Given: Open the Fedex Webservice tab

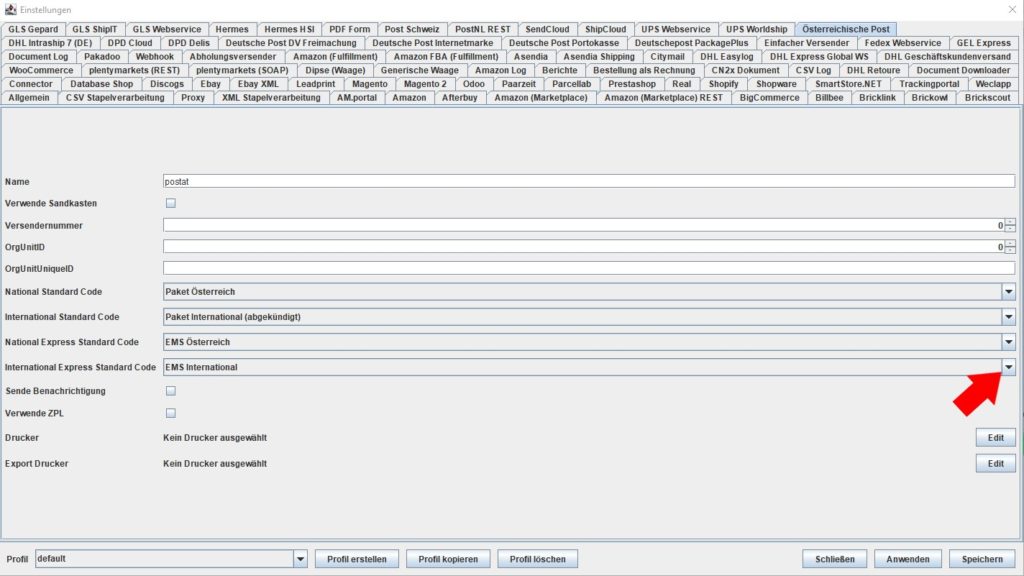Looking at the screenshot, I should click(903, 43).
